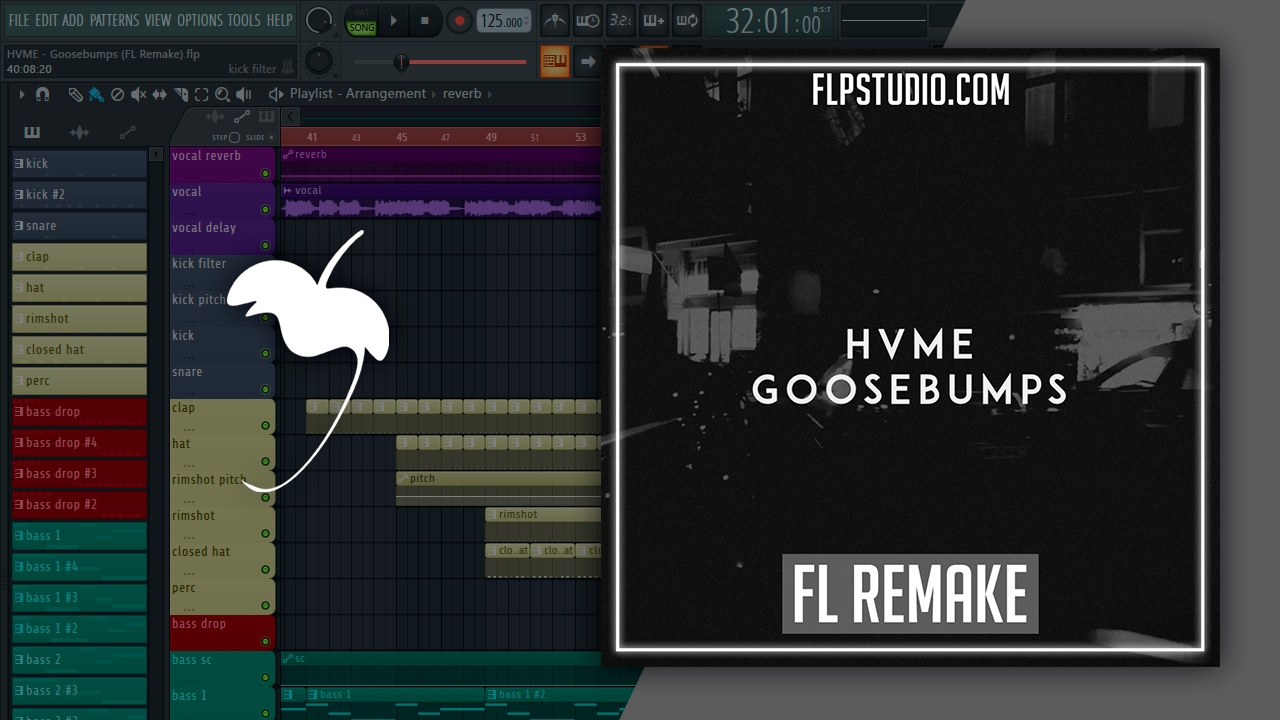
Task: Toggle mute on the clap track
Action: tap(265, 426)
